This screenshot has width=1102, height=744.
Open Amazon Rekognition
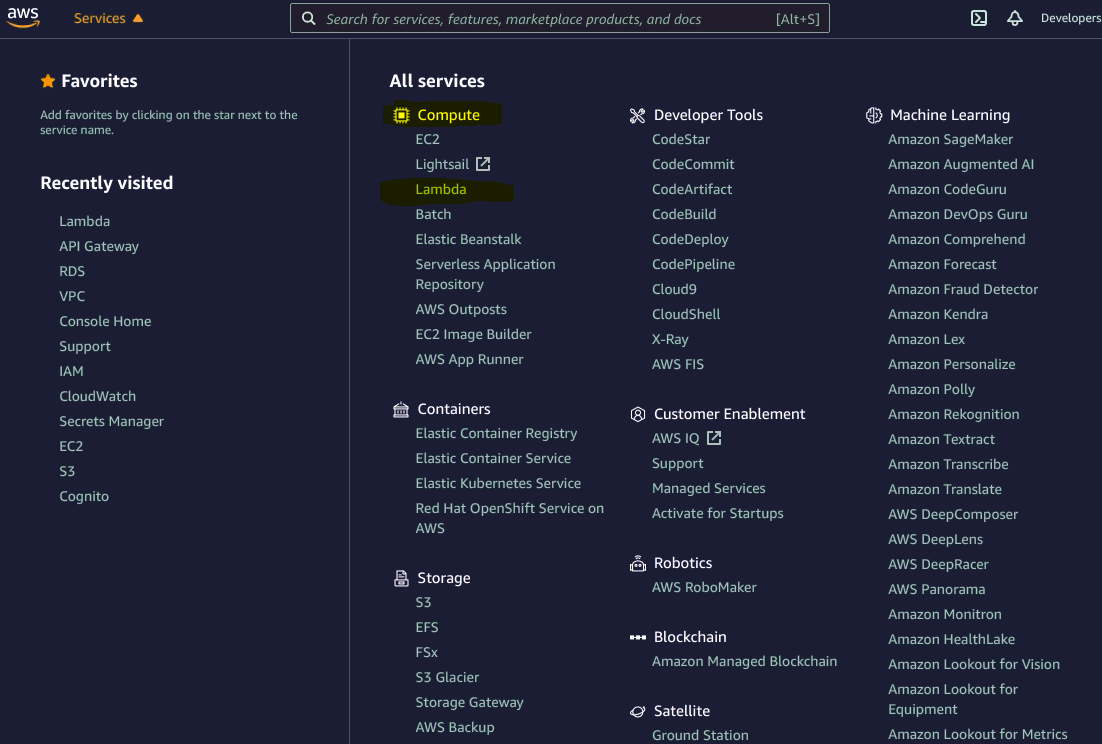coord(953,415)
